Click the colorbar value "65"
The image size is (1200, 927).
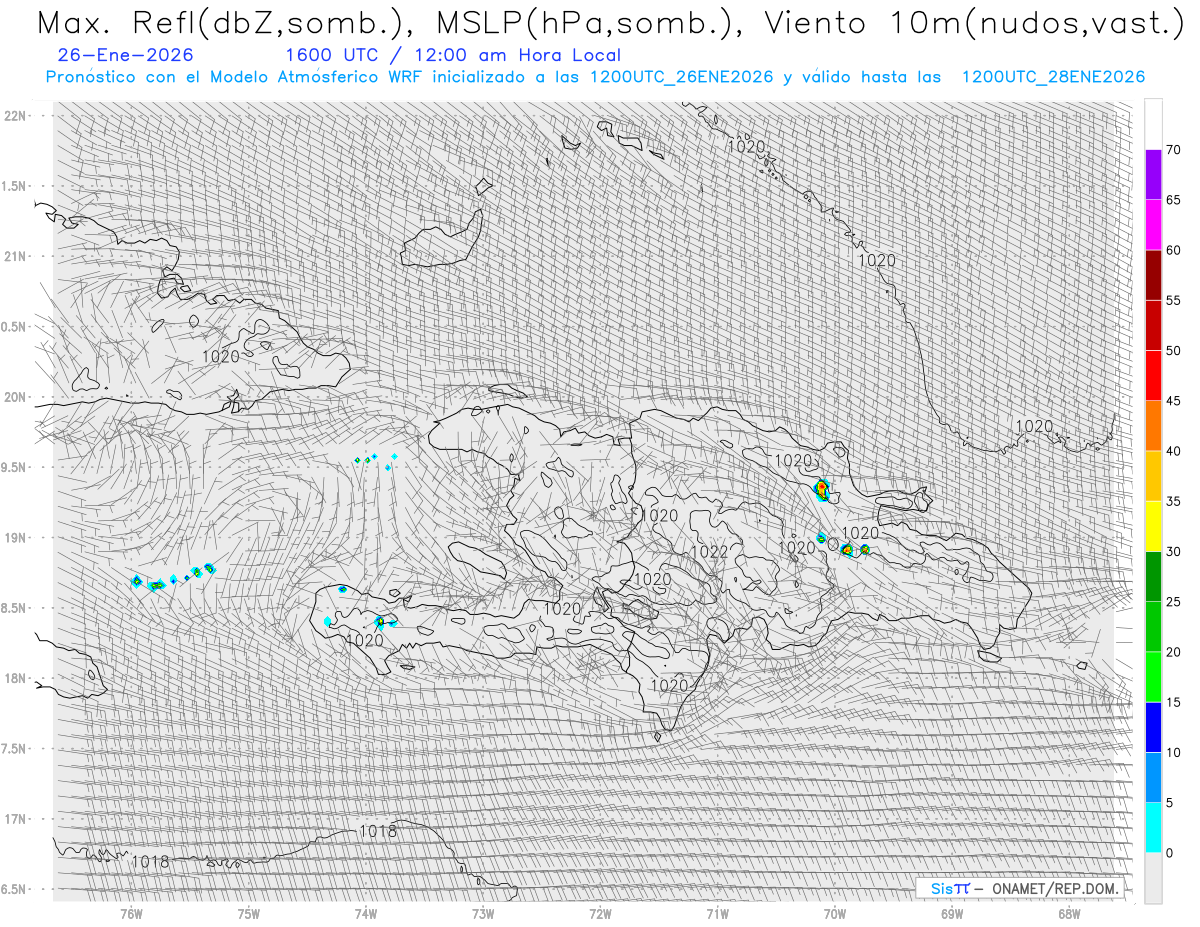click(1174, 200)
